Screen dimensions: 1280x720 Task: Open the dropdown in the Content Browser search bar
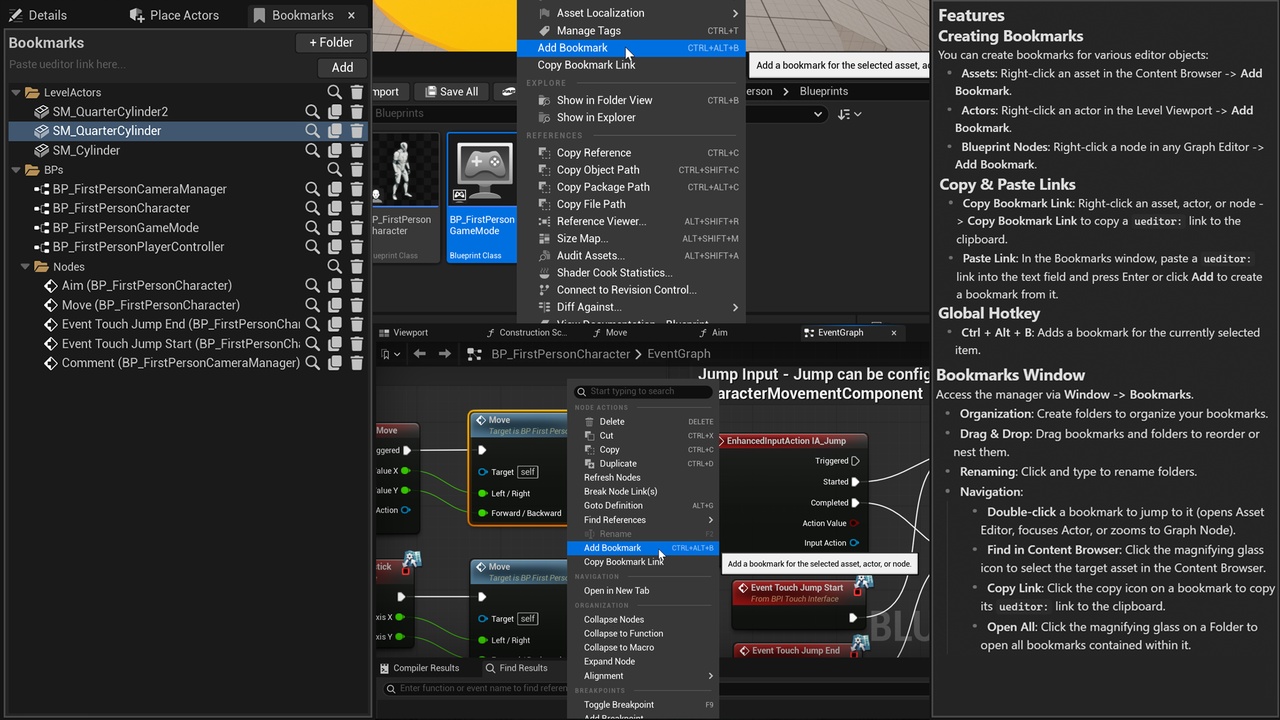(x=817, y=114)
